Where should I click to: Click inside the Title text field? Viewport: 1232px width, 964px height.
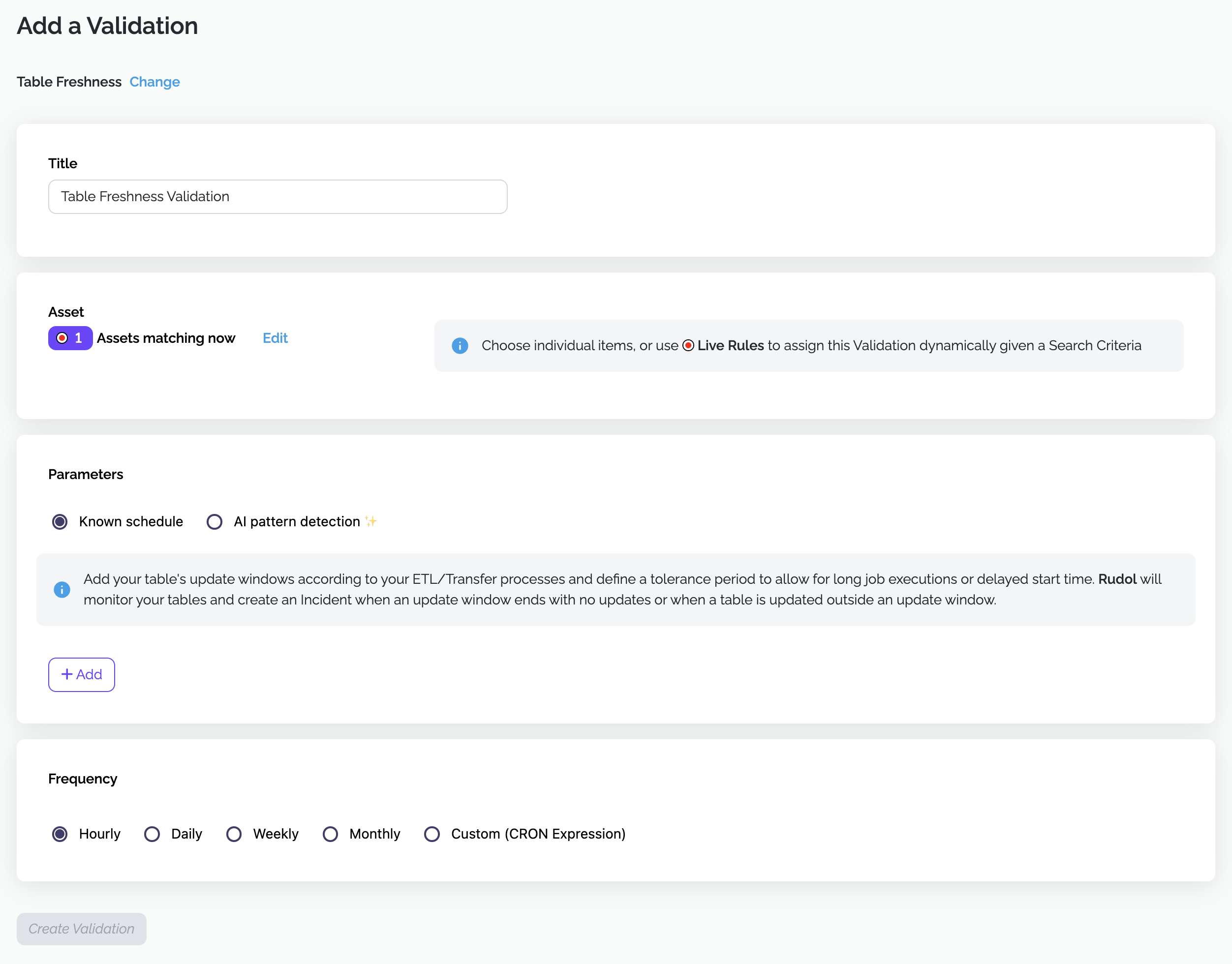[277, 196]
